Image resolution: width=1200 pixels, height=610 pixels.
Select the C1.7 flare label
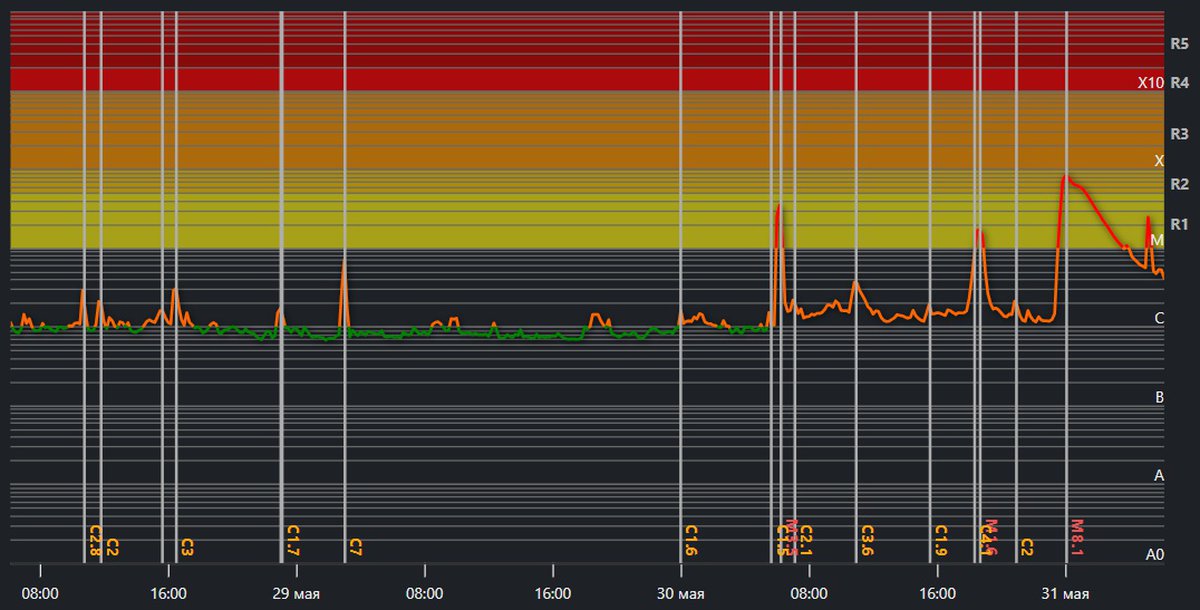(x=292, y=540)
